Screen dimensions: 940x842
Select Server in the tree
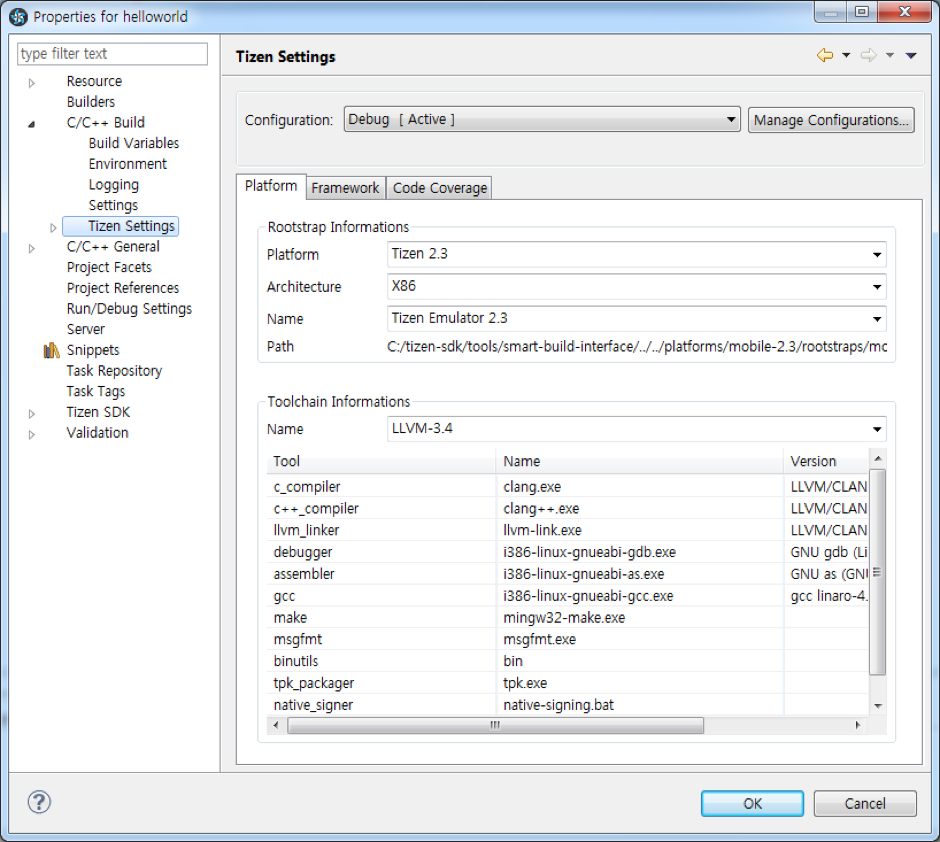pyautogui.click(x=86, y=329)
